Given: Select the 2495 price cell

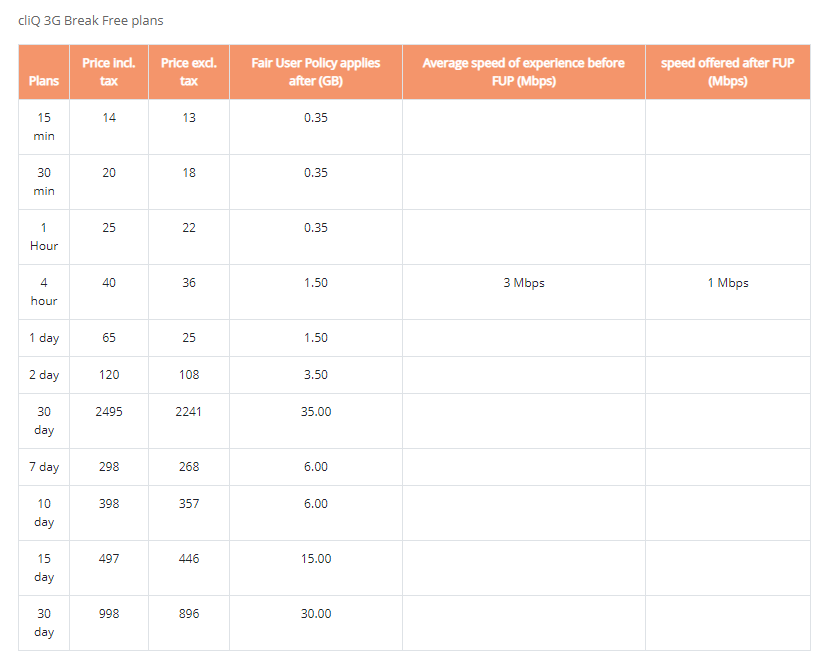Looking at the screenshot, I should coord(109,421).
